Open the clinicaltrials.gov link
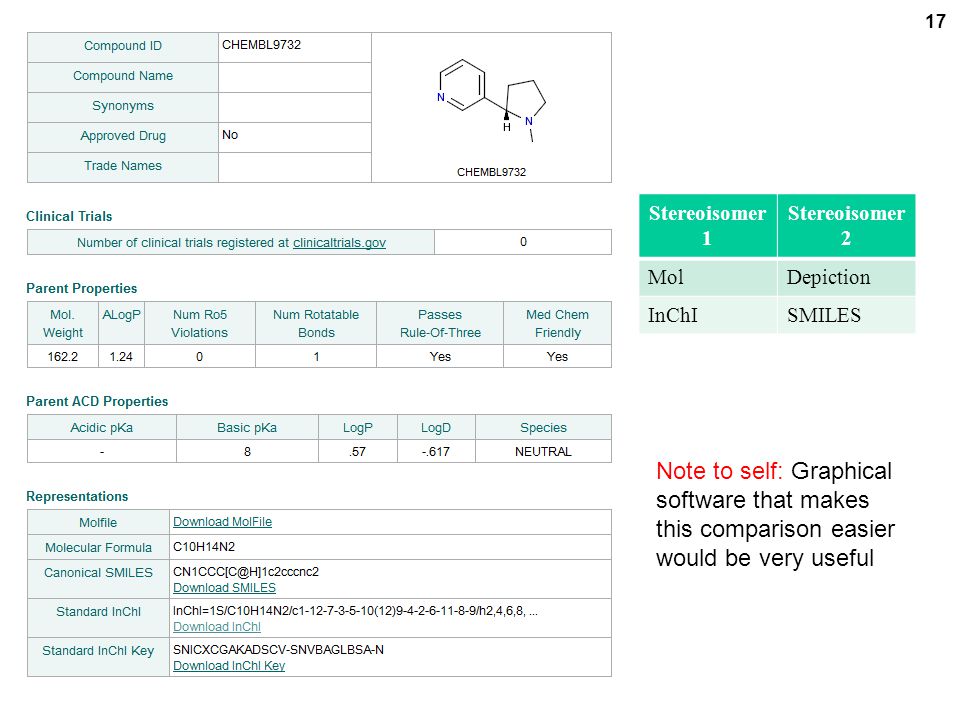 click(339, 242)
